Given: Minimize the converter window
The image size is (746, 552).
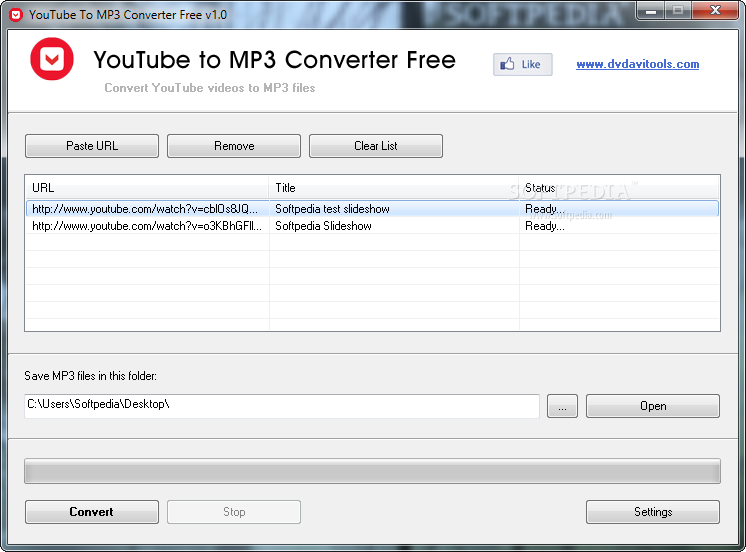Looking at the screenshot, I should click(651, 10).
